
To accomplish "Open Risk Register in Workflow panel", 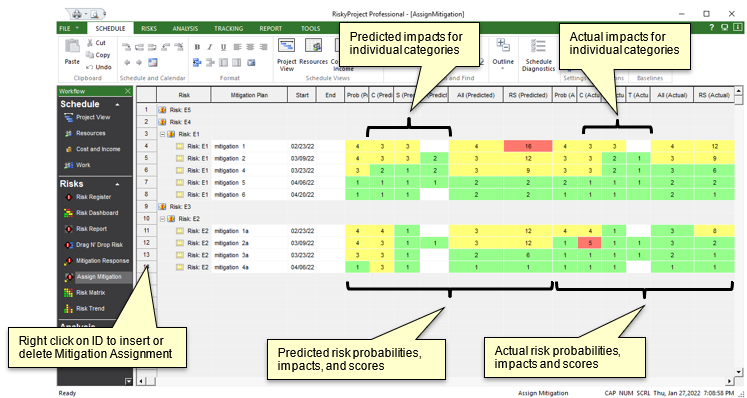I will pos(88,197).
